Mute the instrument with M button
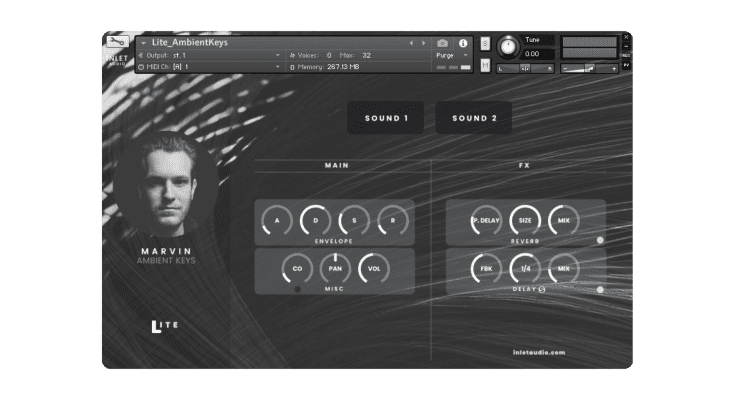 485,66
